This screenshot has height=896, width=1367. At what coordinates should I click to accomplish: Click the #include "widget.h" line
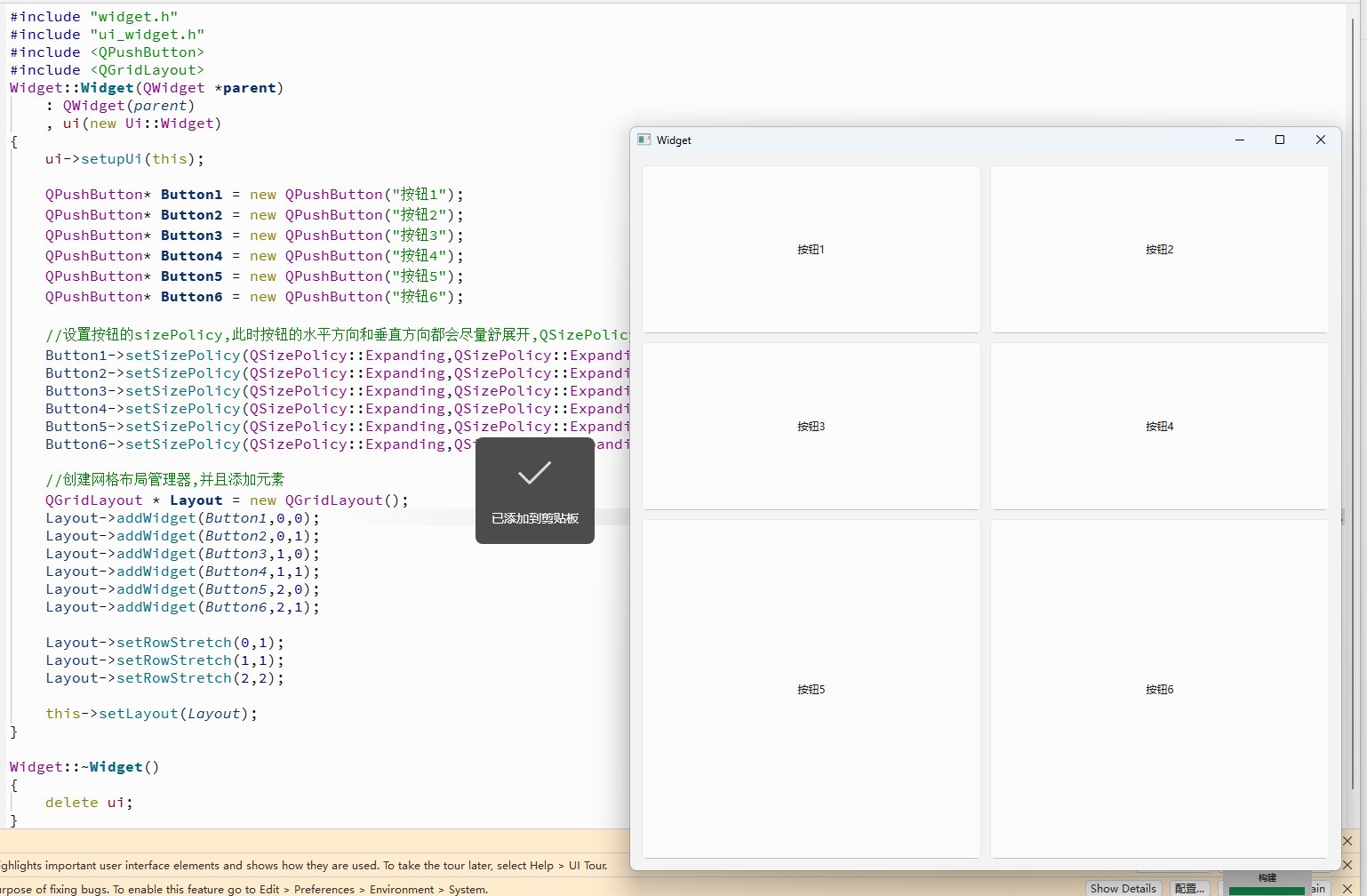[x=93, y=16]
